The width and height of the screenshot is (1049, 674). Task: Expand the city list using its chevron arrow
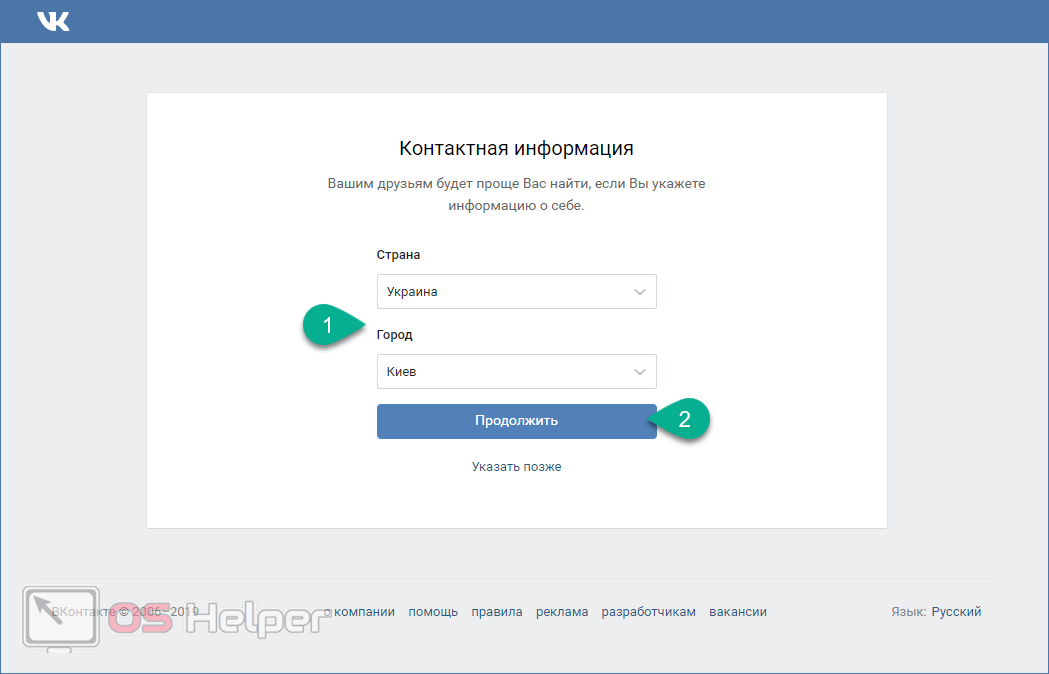coord(640,372)
